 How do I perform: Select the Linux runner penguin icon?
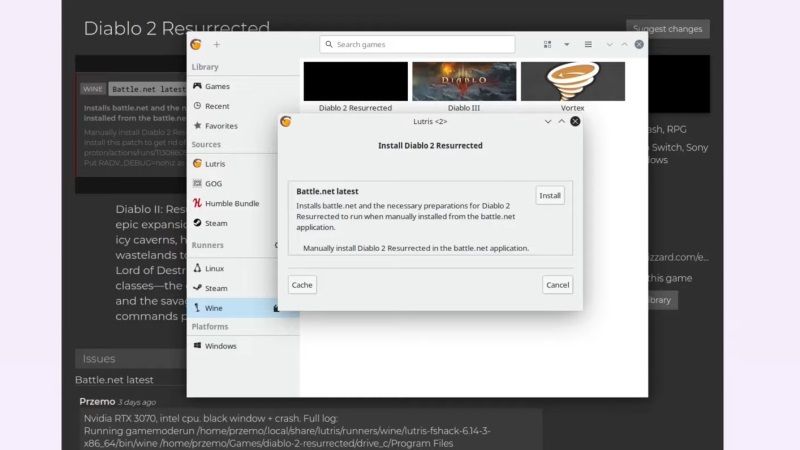pos(197,268)
